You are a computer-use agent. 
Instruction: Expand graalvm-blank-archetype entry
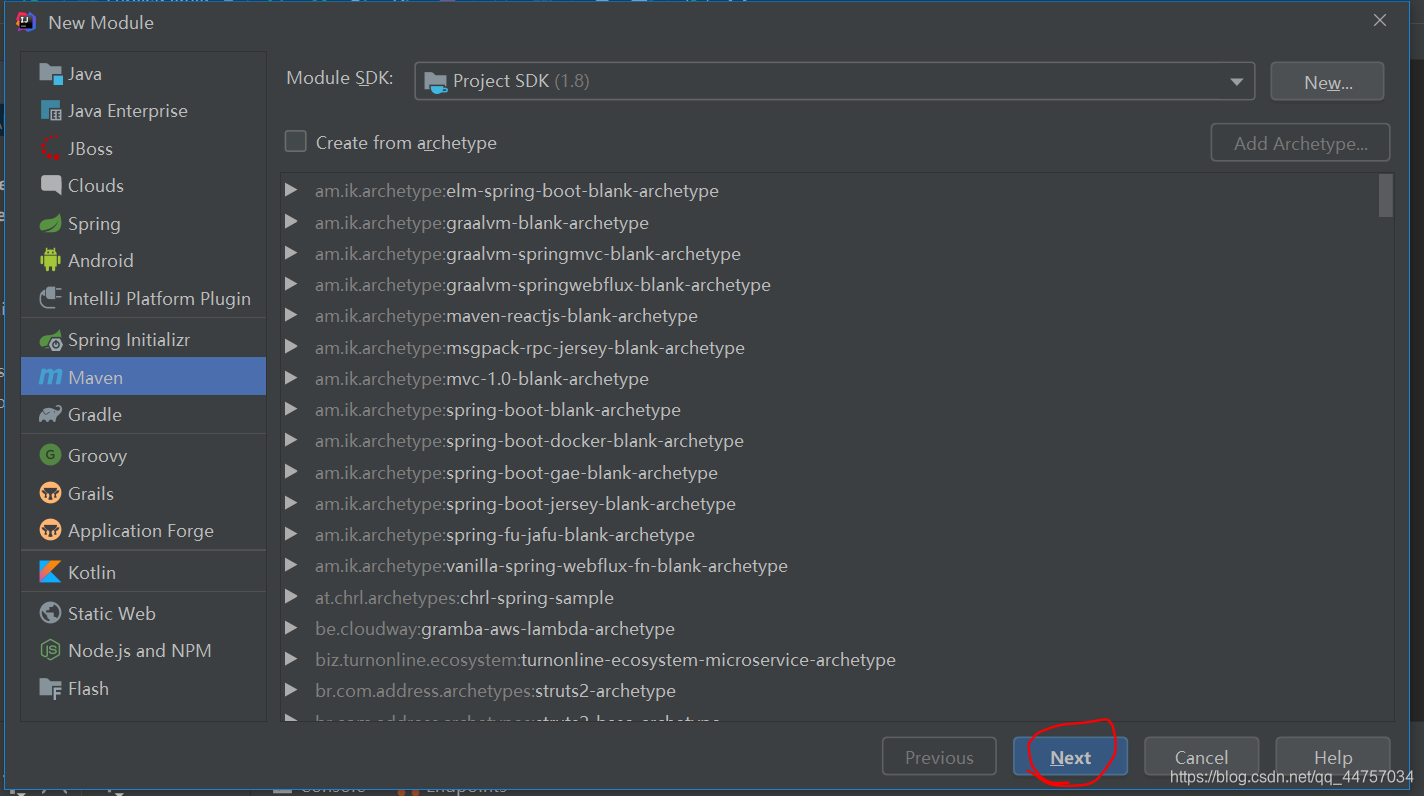point(291,222)
